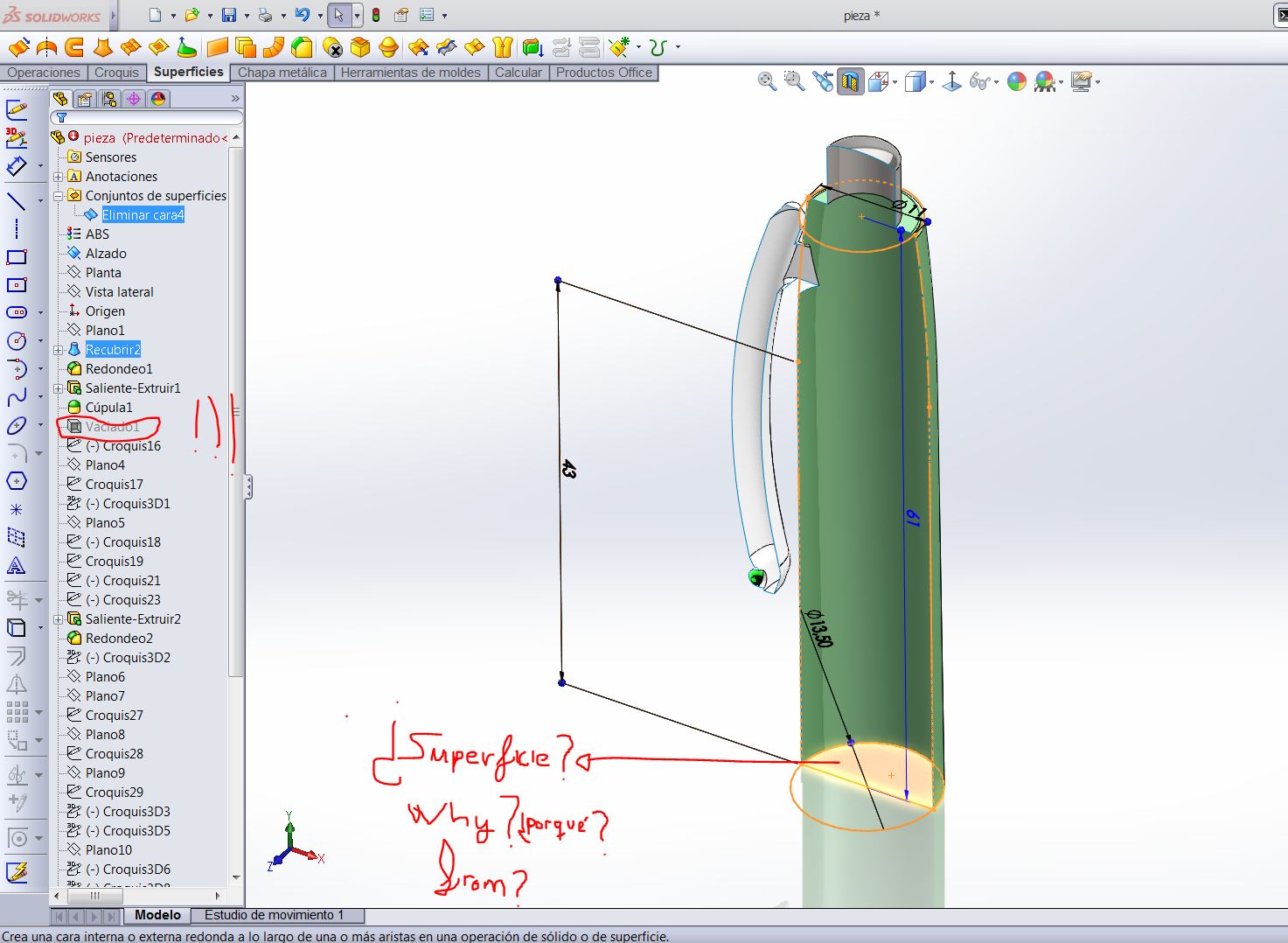Open the Display Style dropdown arrow
Screen dimensions: 1288x943
[x=932, y=82]
